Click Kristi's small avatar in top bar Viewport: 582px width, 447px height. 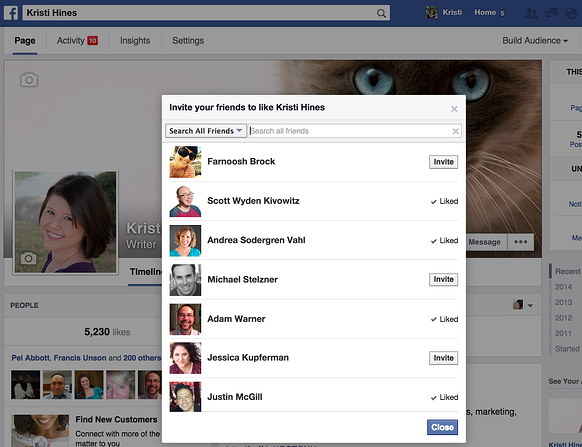click(x=431, y=13)
